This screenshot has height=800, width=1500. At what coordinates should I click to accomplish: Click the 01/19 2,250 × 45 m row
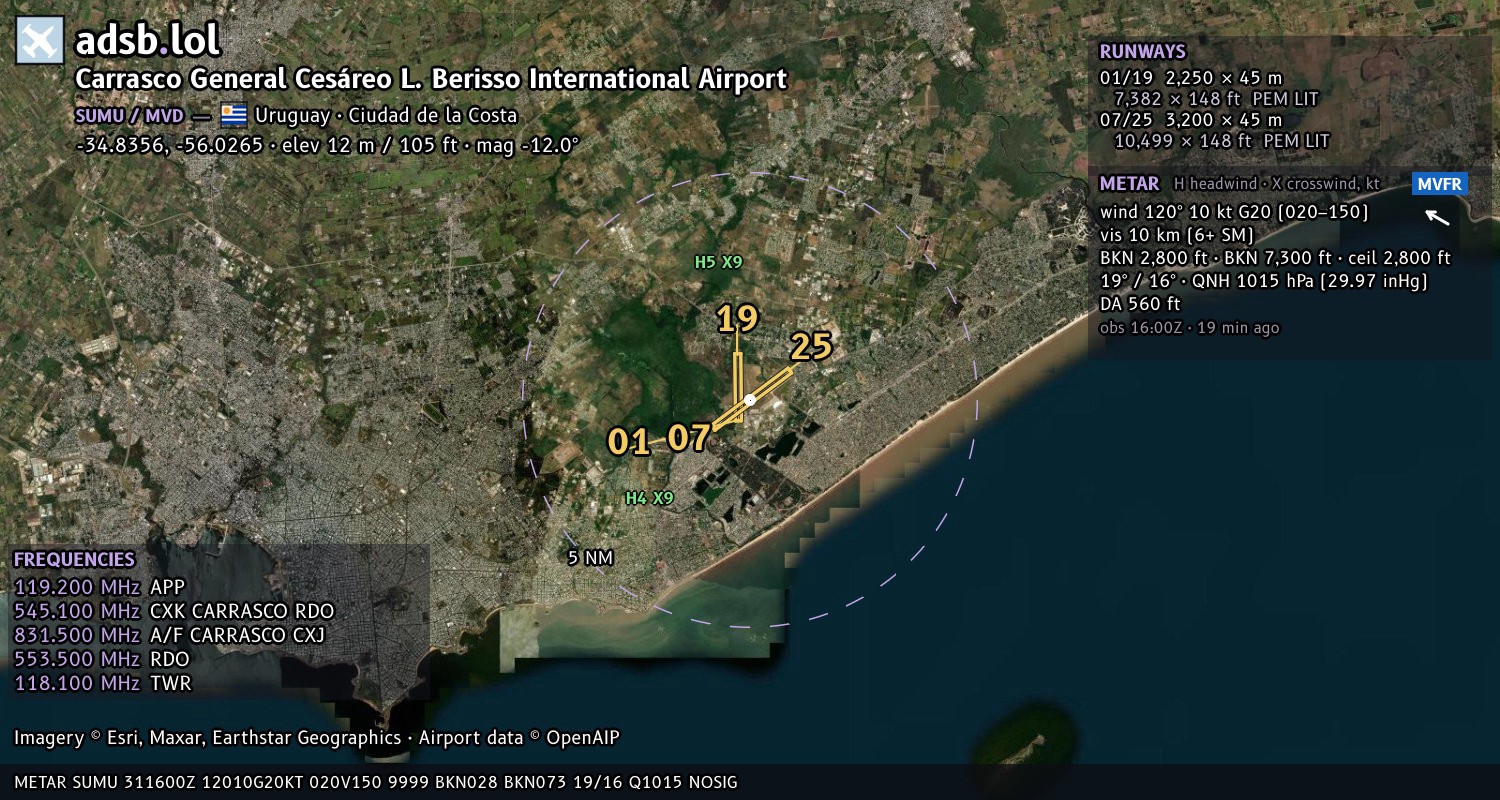pyautogui.click(x=1191, y=78)
